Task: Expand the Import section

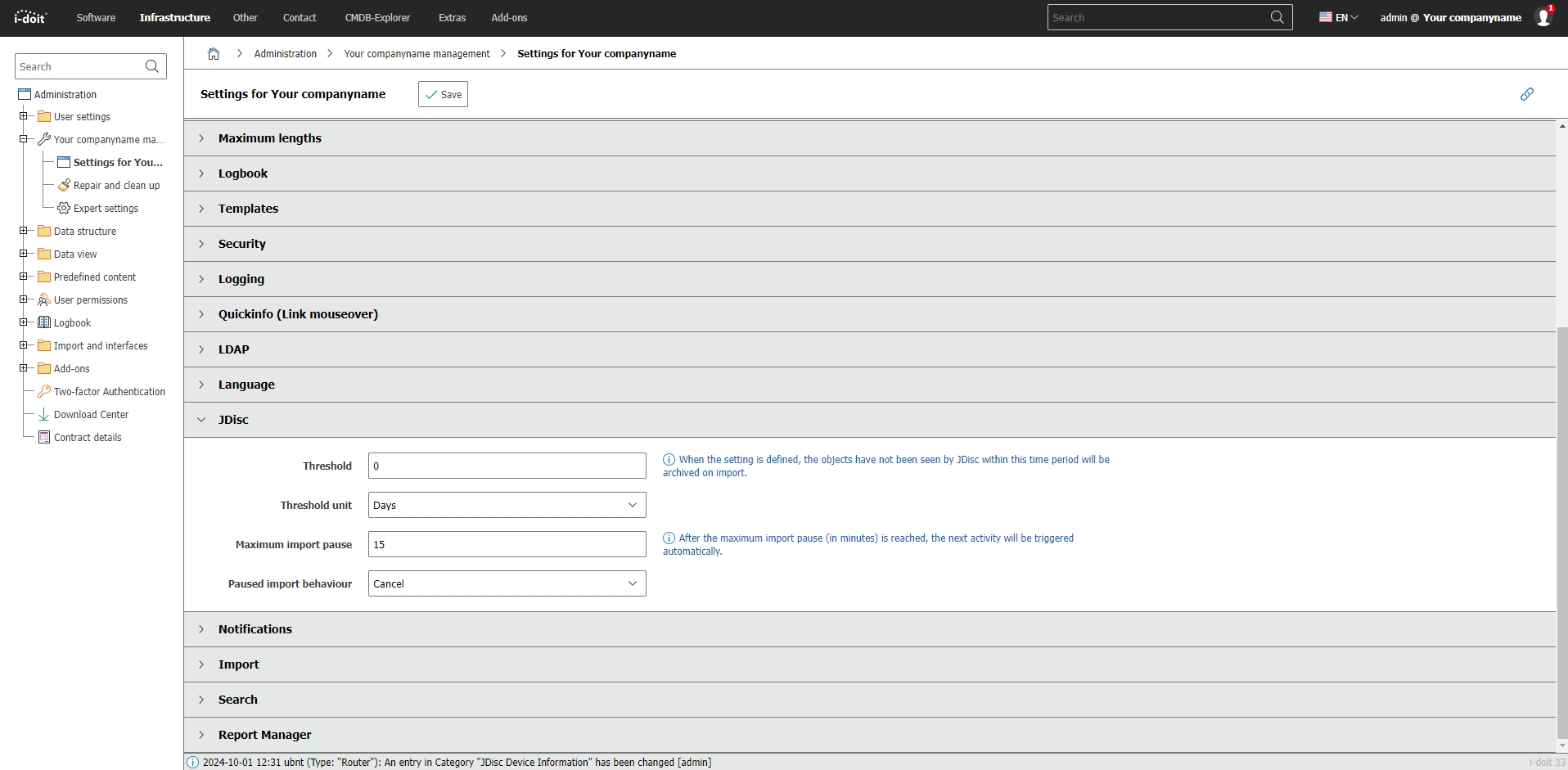Action: 870,664
